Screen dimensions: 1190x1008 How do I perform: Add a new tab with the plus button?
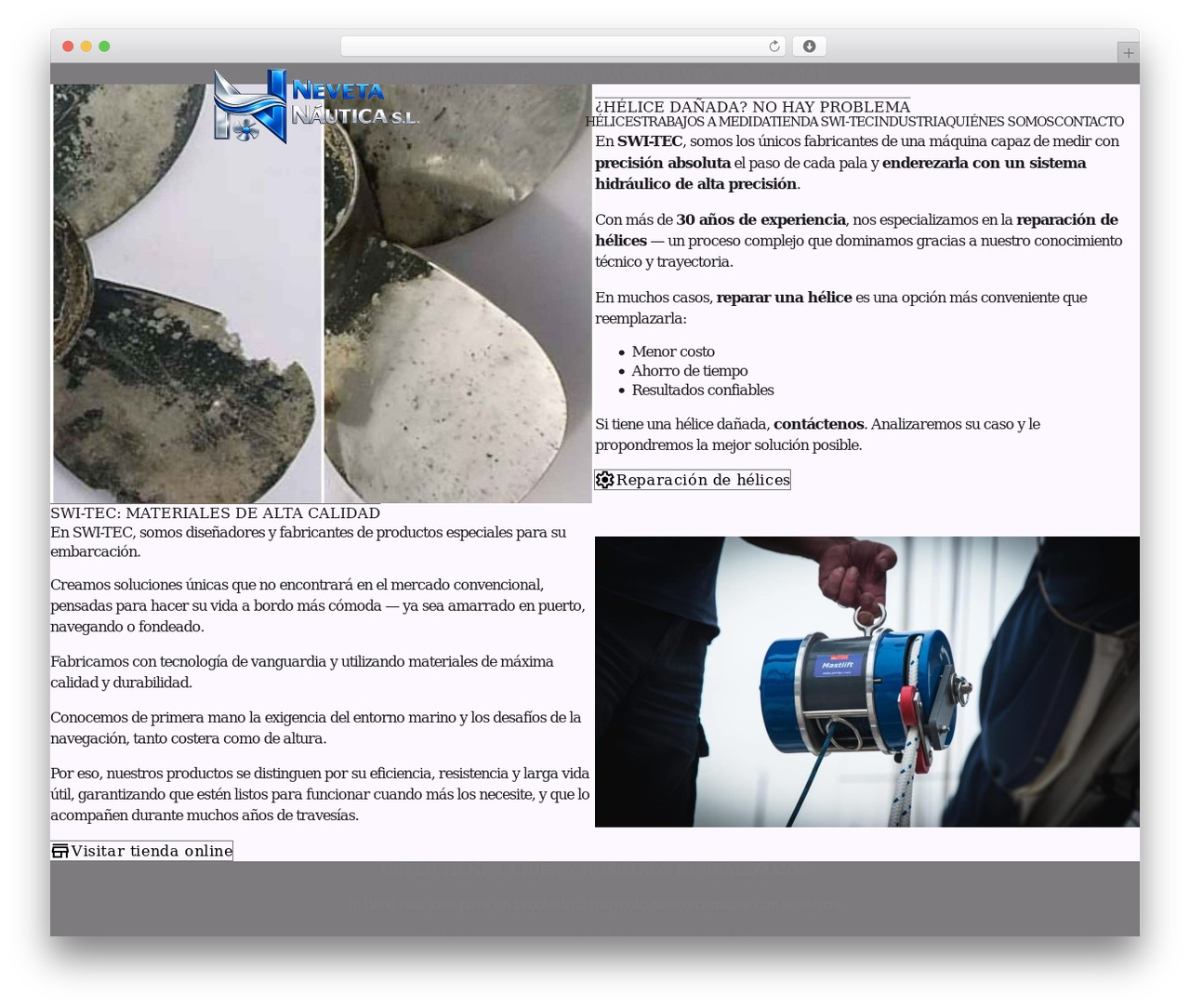(x=1128, y=53)
